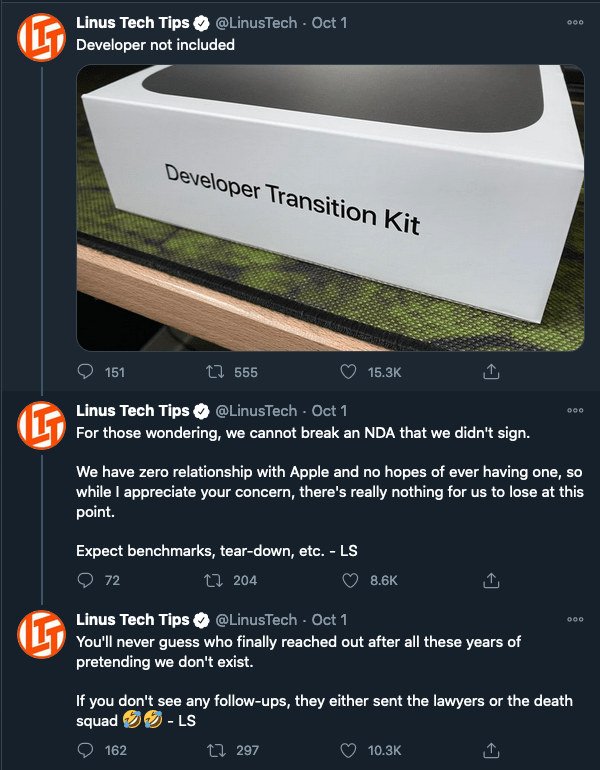
Task: Like the tweet with 15.3K likes
Action: pos(348,372)
